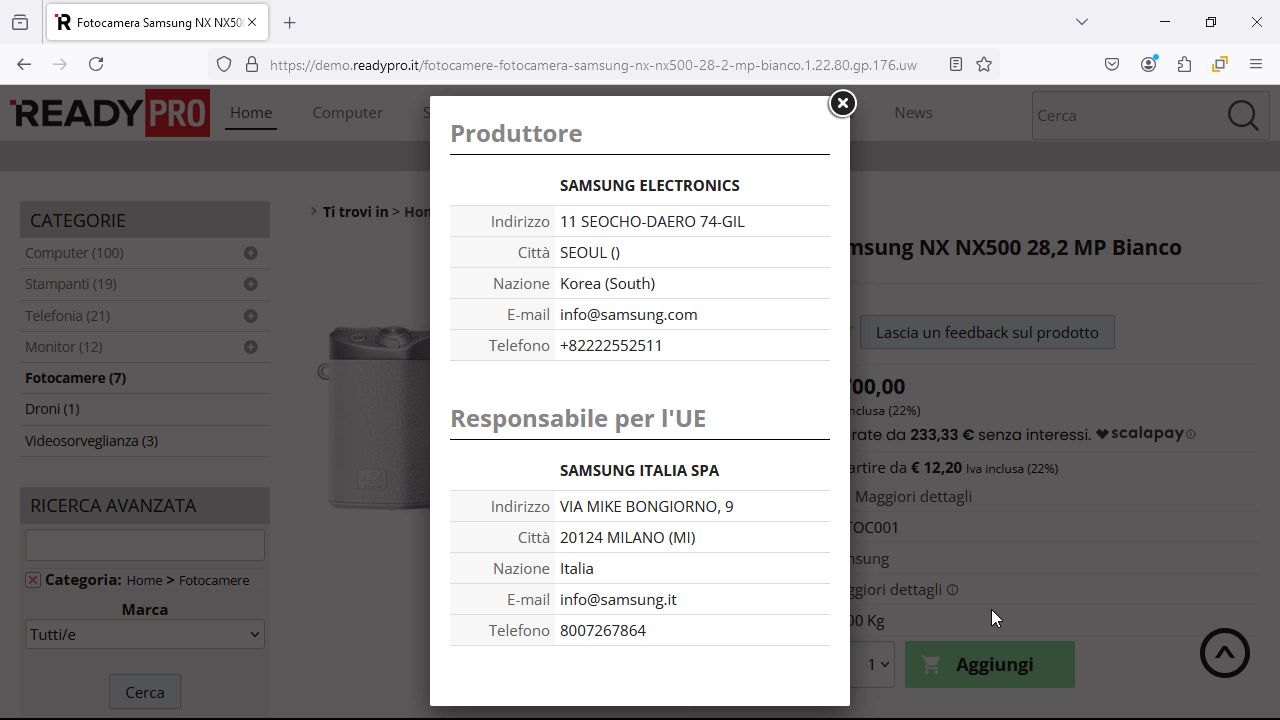The height and width of the screenshot is (720, 1280).
Task: Click SAMSUNG ELECTRONICS heading
Action: [x=650, y=186]
